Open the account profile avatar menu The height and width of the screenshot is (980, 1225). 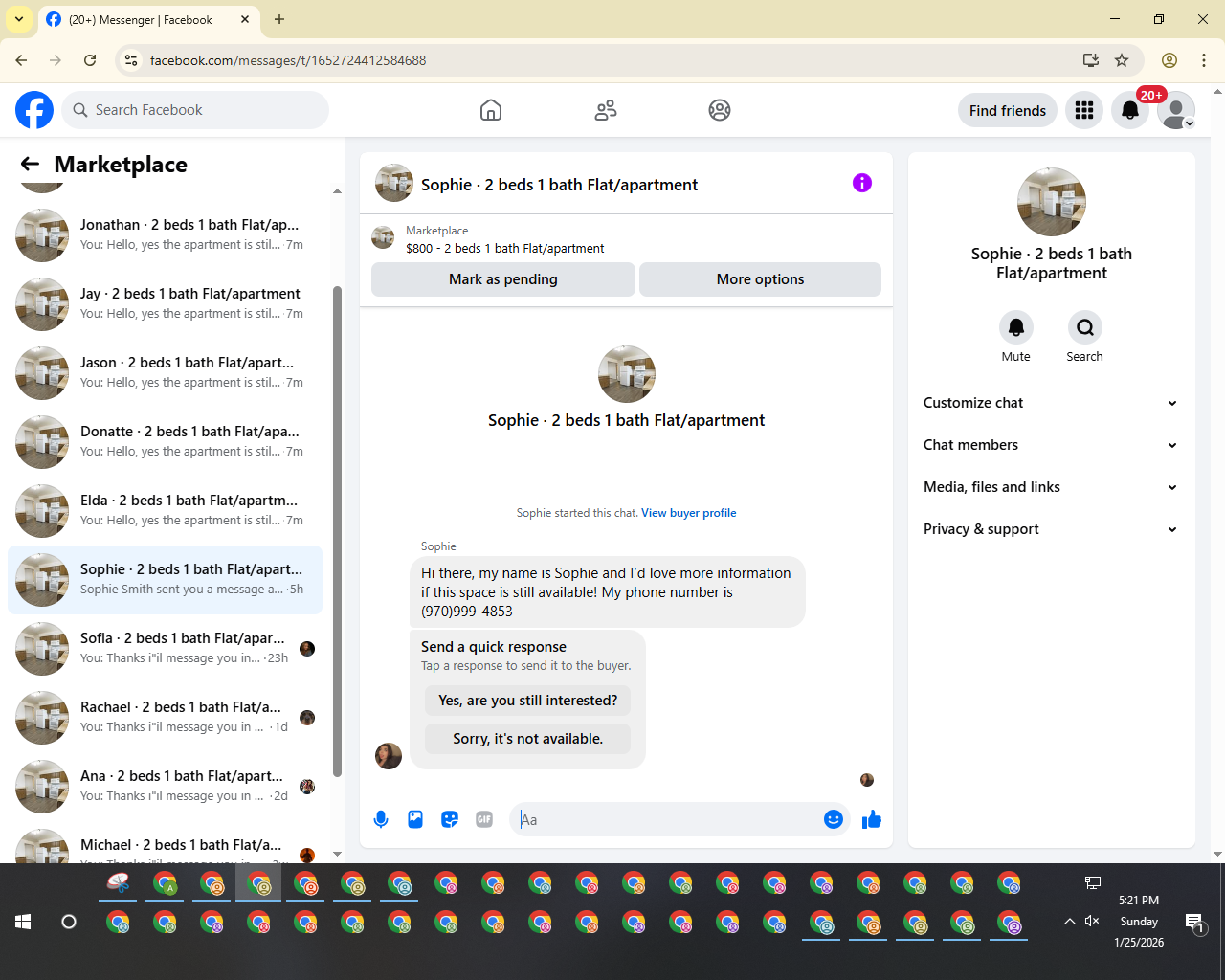[1176, 110]
